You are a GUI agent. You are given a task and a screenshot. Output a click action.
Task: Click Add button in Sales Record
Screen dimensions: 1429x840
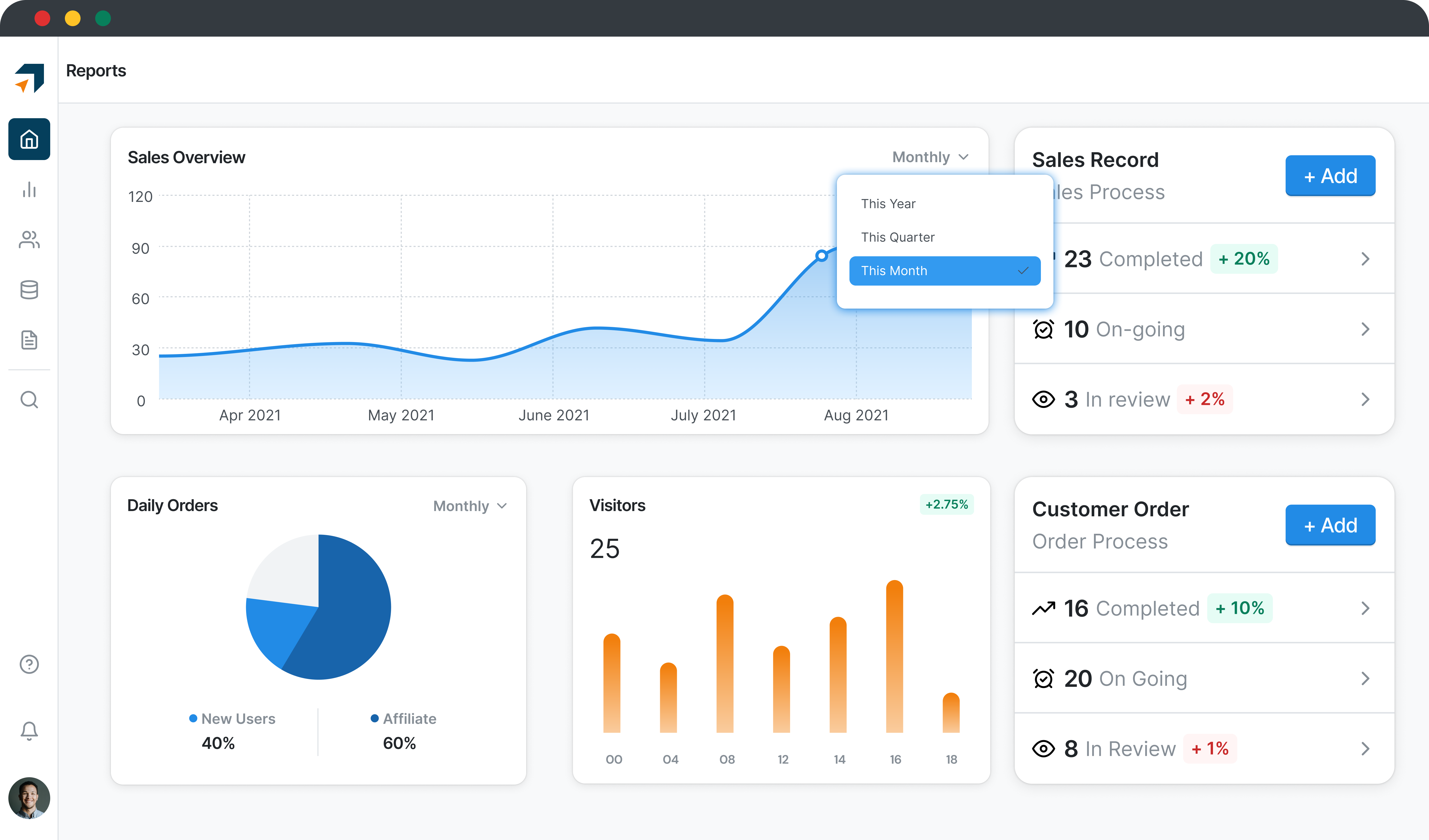[x=1330, y=176]
